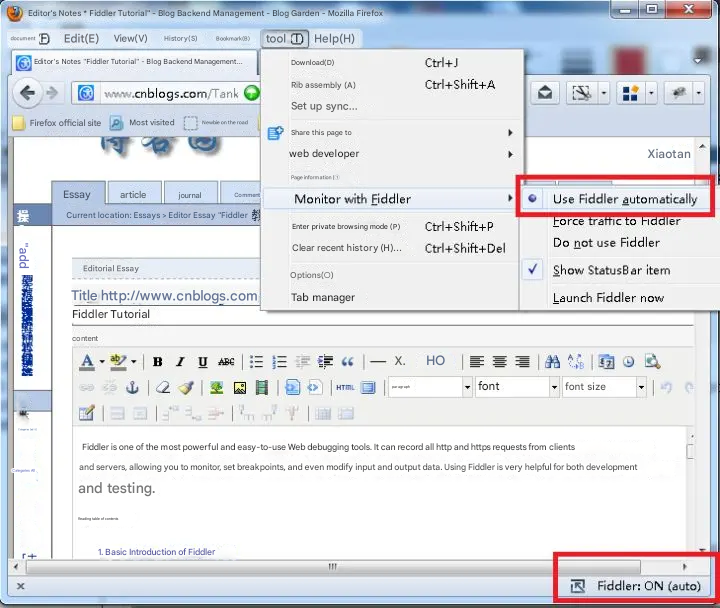This screenshot has height=608, width=720.
Task: Insert a numbered list
Action: click(279, 362)
